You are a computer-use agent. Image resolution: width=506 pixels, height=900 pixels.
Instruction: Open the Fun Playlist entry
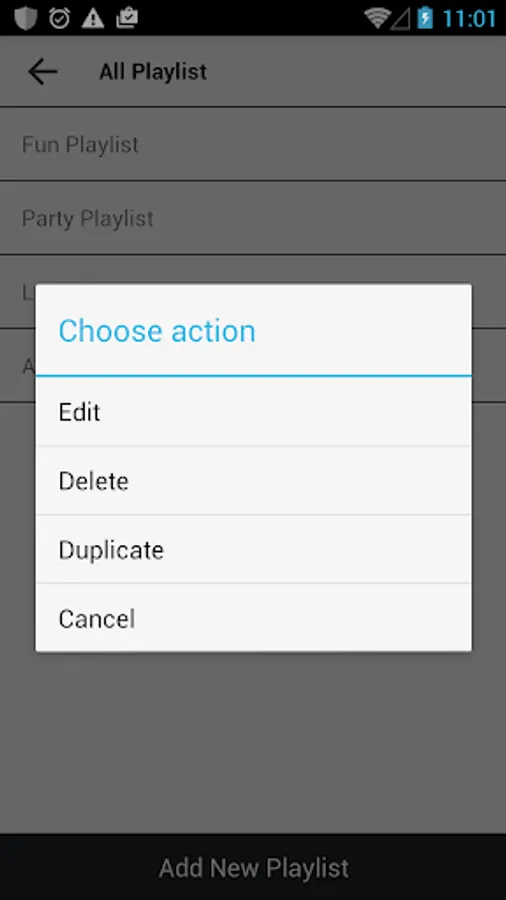(x=253, y=144)
